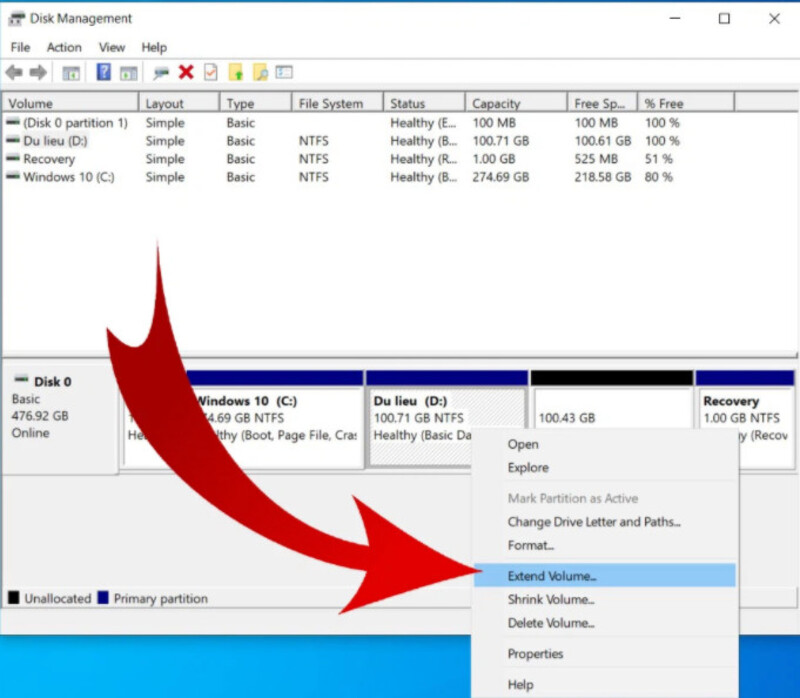Click the volume icon beside Du lieu (D:) row
This screenshot has width=800, height=698.
pyautogui.click(x=13, y=140)
